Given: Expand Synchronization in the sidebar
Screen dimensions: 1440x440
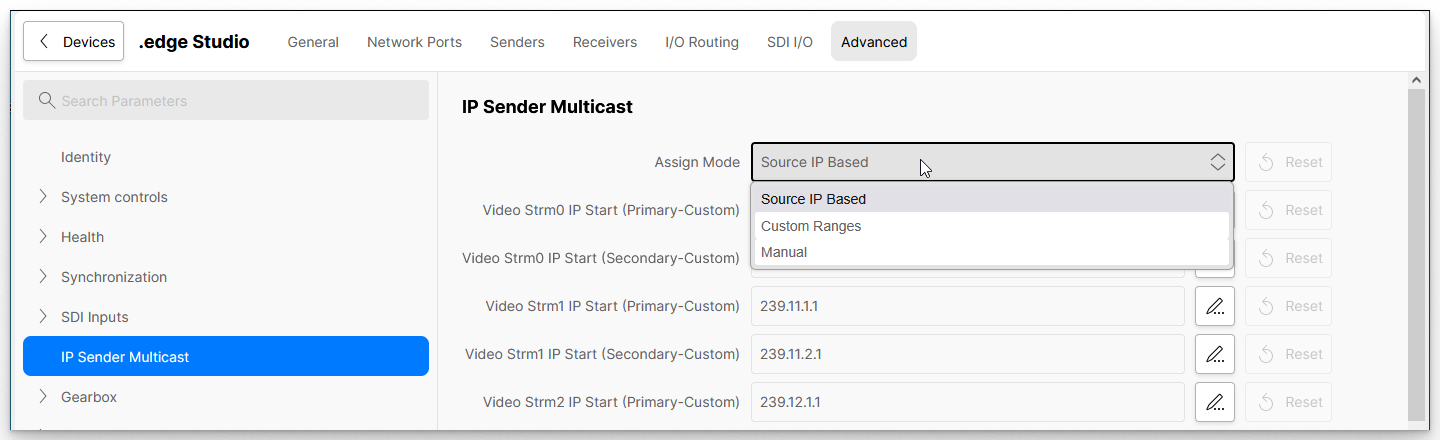Looking at the screenshot, I should (43, 277).
